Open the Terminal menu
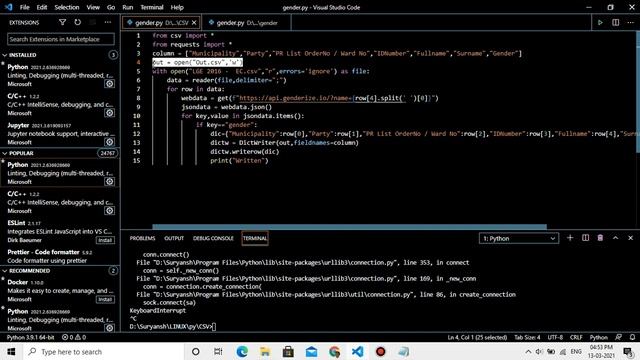The image size is (640, 360). (x=152, y=7)
